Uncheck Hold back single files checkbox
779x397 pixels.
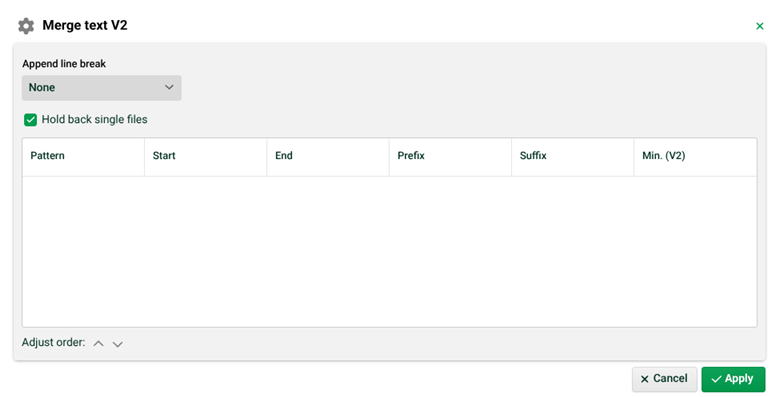[30, 120]
